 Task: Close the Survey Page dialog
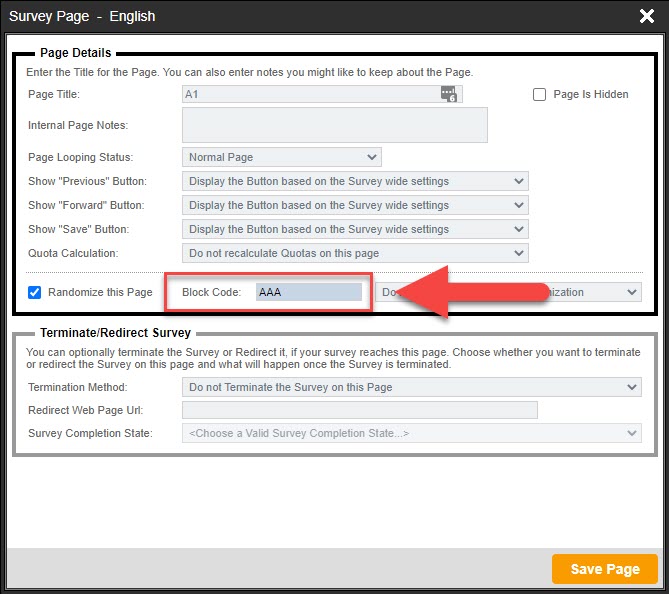click(646, 16)
